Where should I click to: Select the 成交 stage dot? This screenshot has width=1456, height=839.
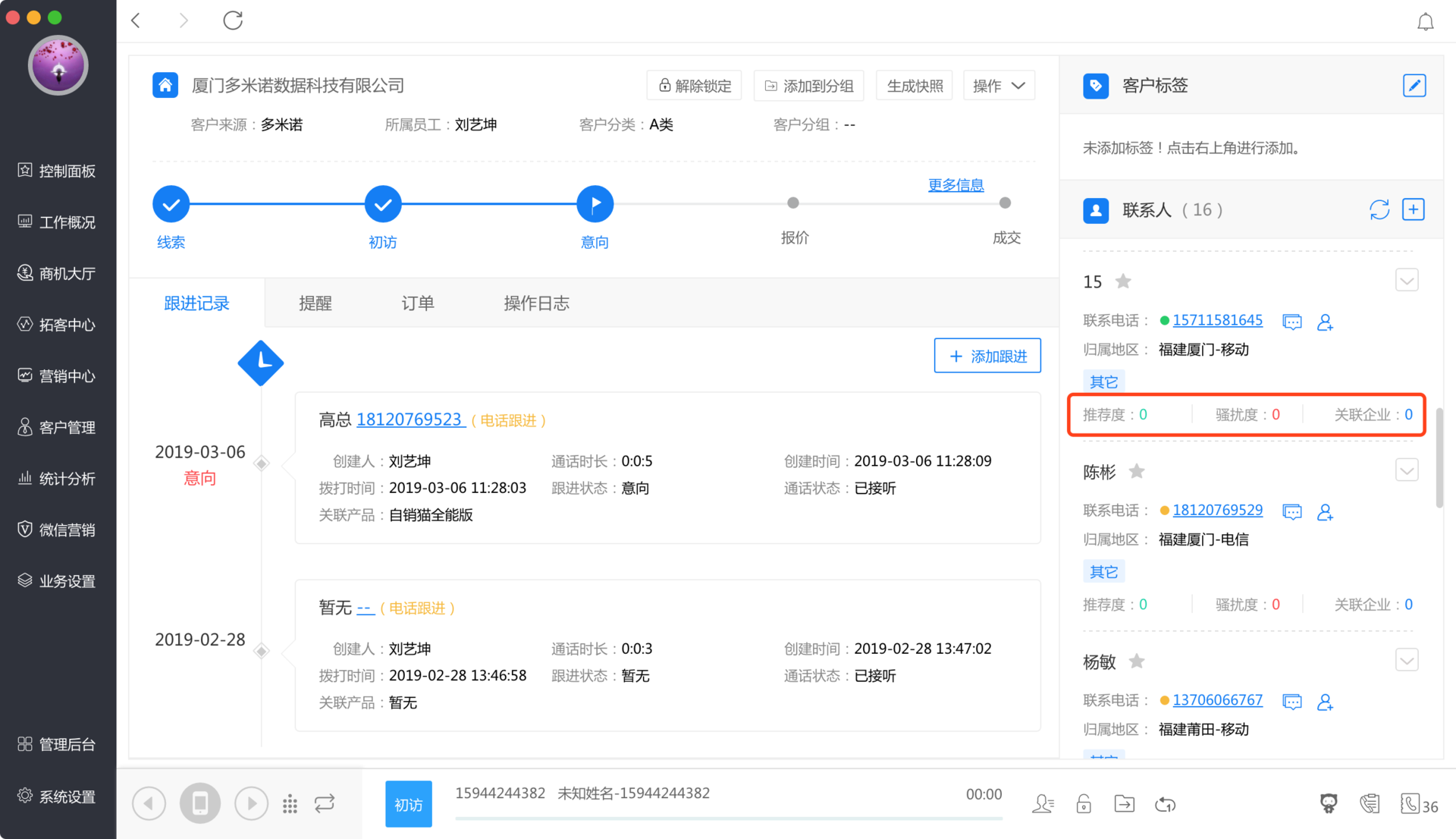1005,203
